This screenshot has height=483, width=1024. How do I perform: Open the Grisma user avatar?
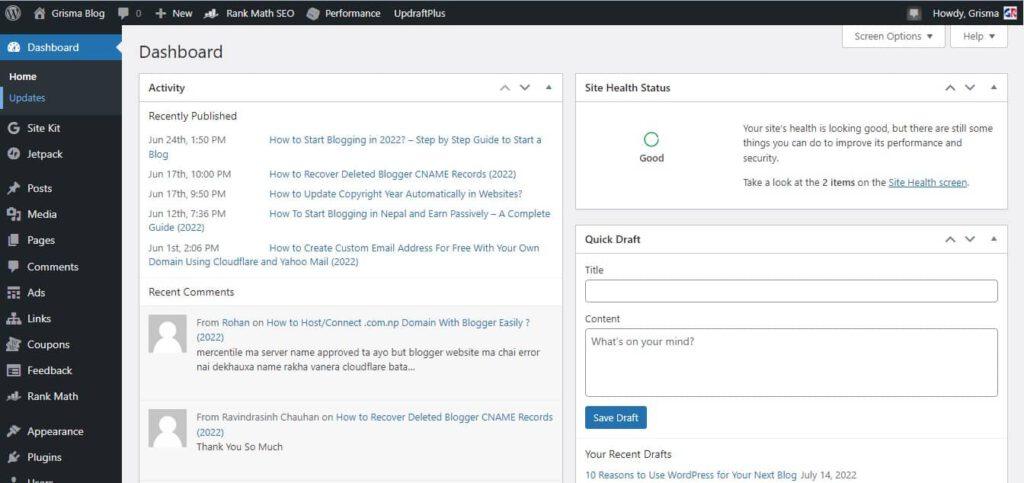coord(1010,13)
